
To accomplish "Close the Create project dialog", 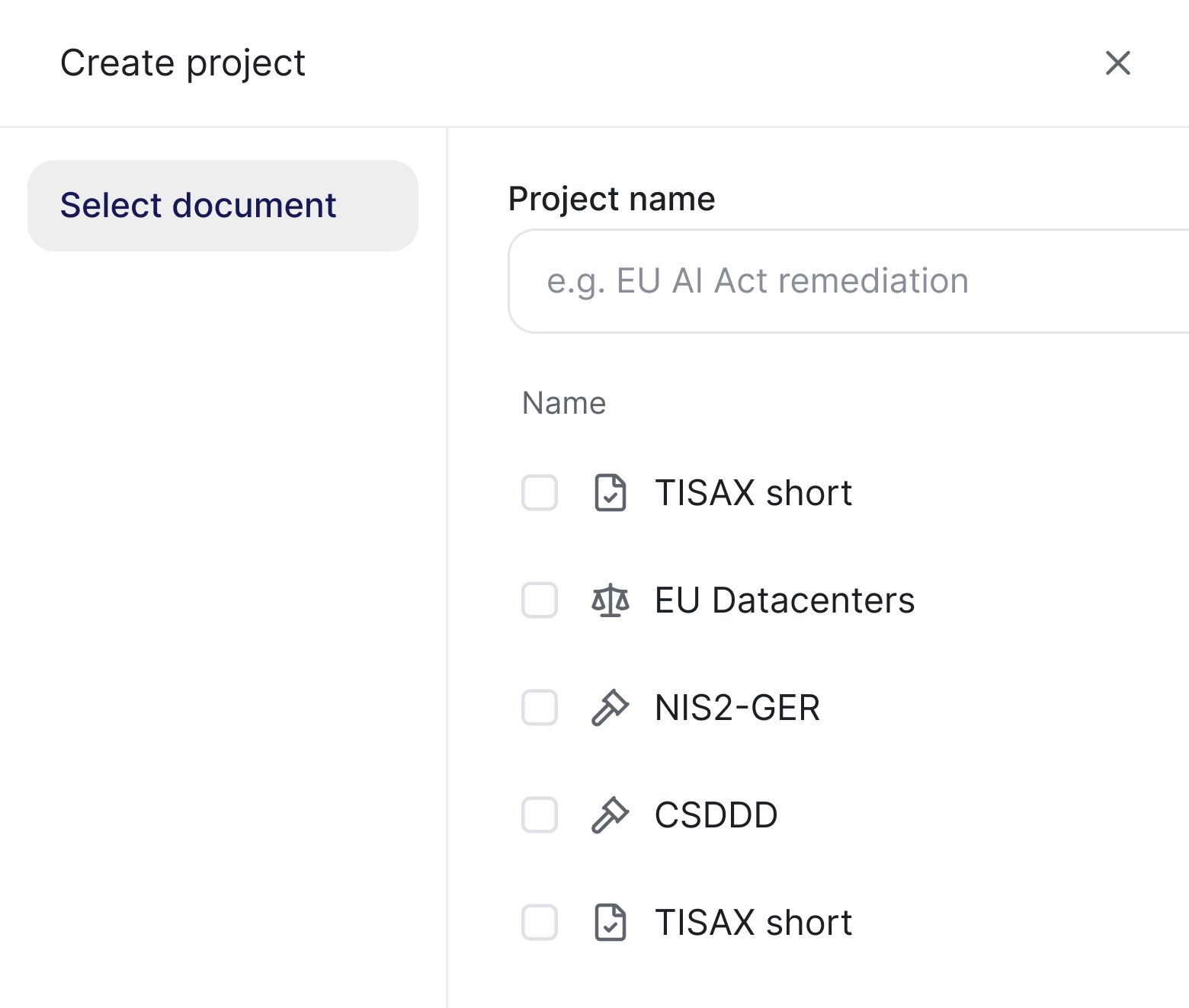I will [x=1117, y=62].
